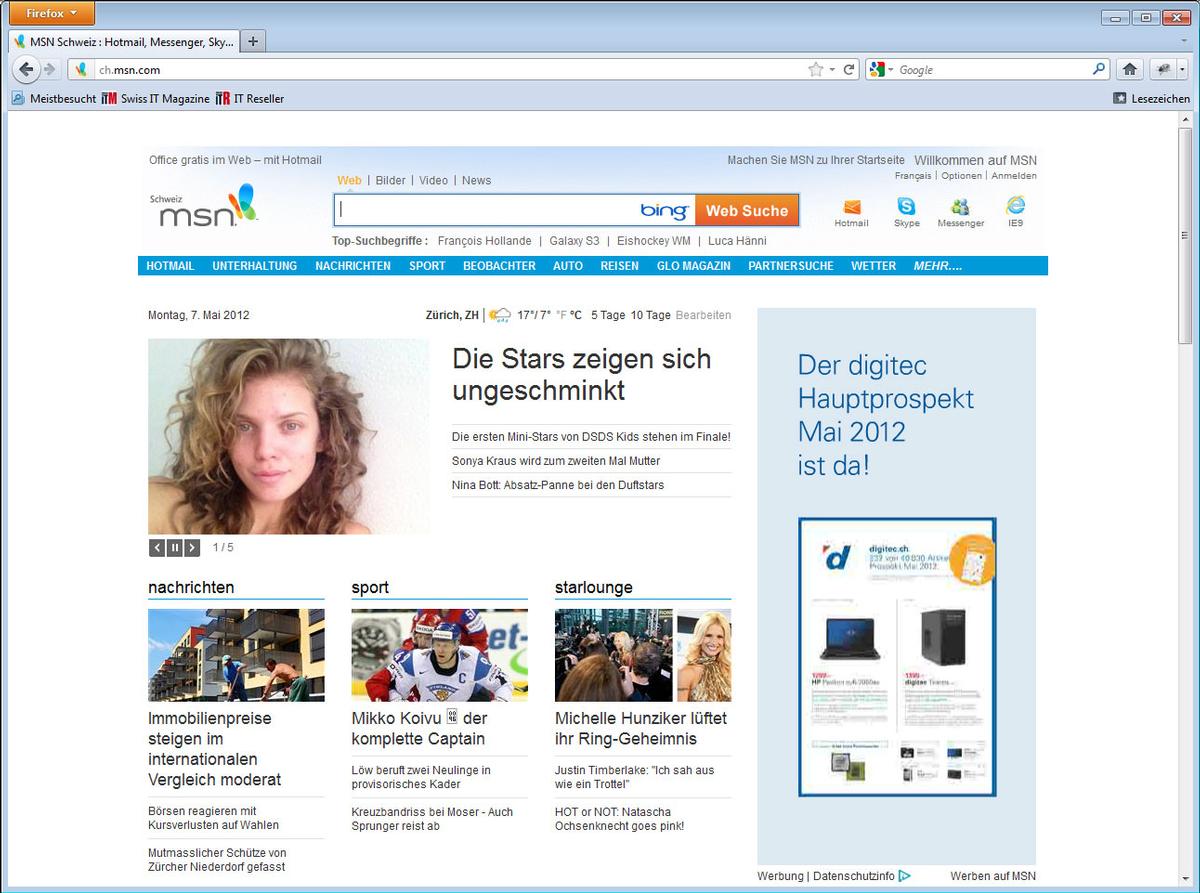Open the PARTNERSUCHE navigation item

coord(791,266)
